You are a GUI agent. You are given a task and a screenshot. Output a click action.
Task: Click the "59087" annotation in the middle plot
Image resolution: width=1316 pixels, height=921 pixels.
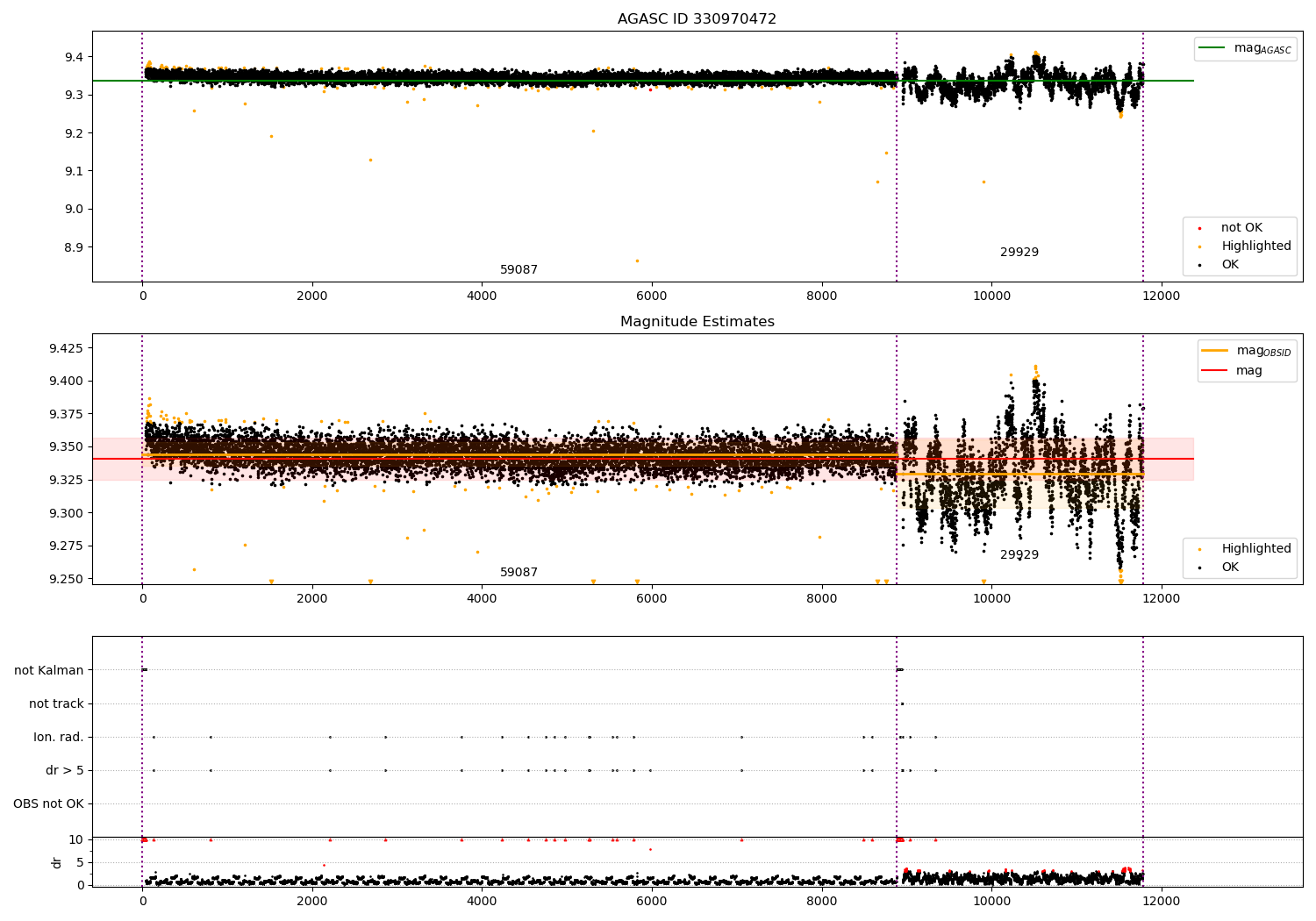[519, 573]
